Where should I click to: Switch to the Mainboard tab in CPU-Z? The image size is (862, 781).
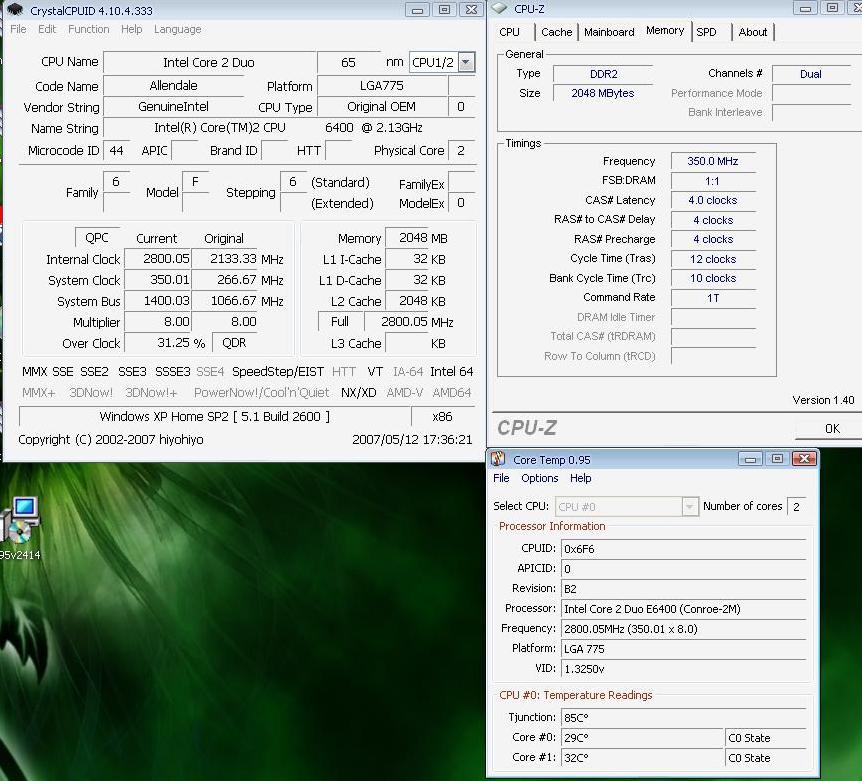pos(609,32)
